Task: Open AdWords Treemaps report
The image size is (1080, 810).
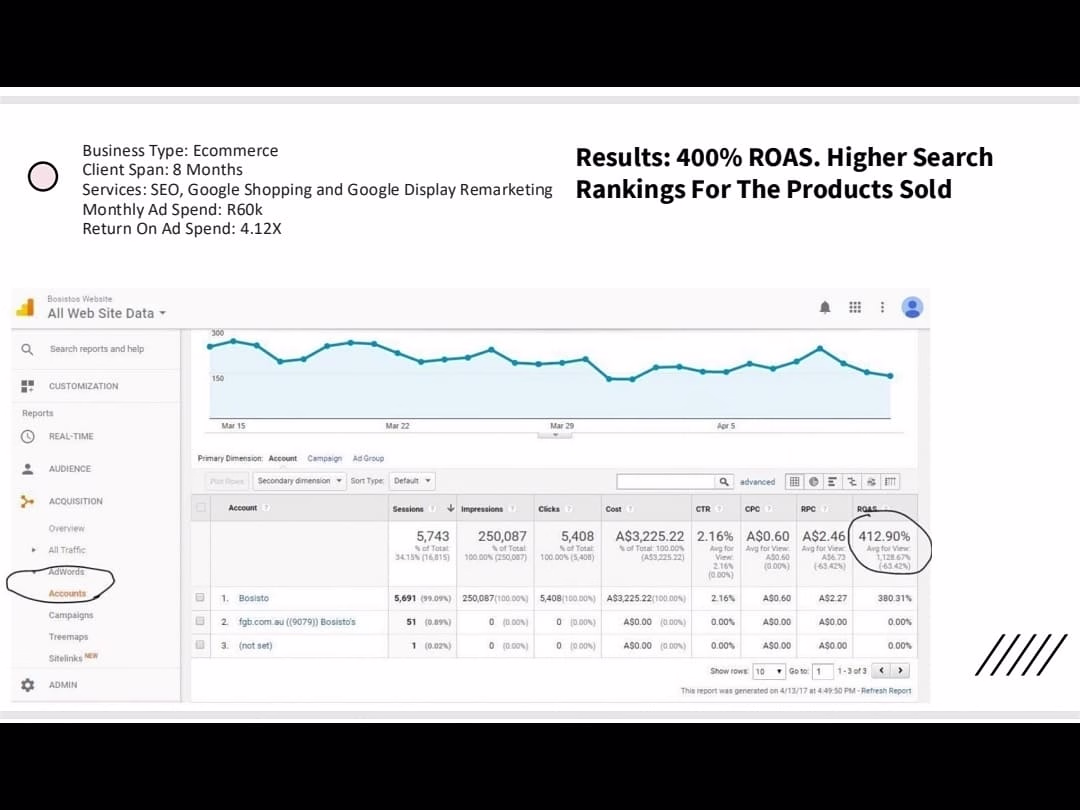Action: tap(68, 636)
